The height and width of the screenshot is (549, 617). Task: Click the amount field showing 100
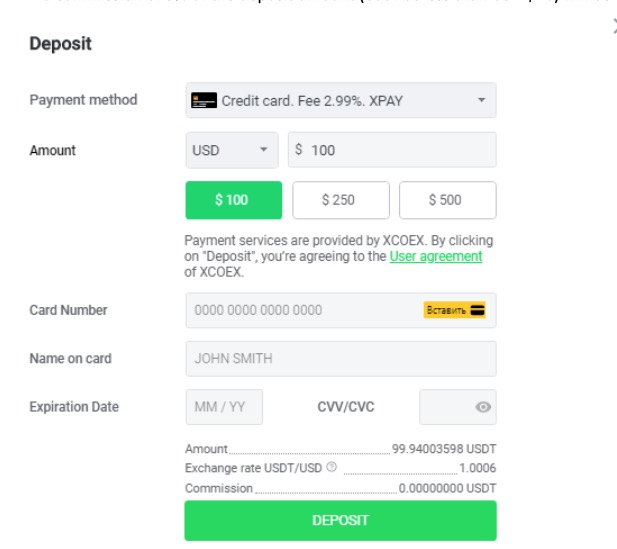coord(392,150)
